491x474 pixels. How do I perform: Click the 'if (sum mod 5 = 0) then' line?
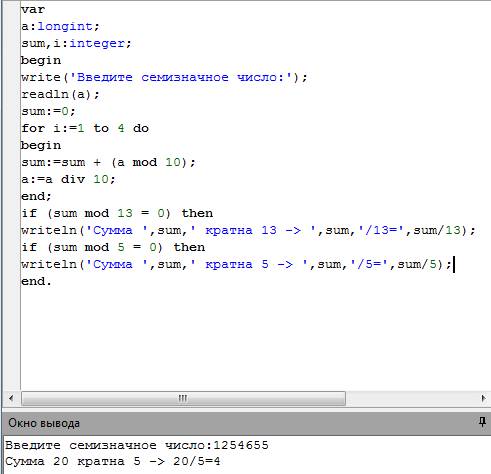point(113,247)
